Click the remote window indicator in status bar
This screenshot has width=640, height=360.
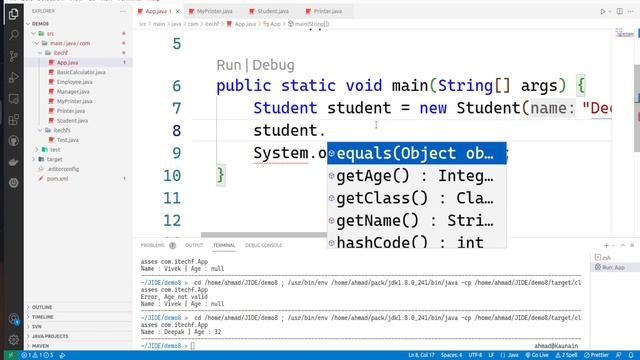[11, 356]
